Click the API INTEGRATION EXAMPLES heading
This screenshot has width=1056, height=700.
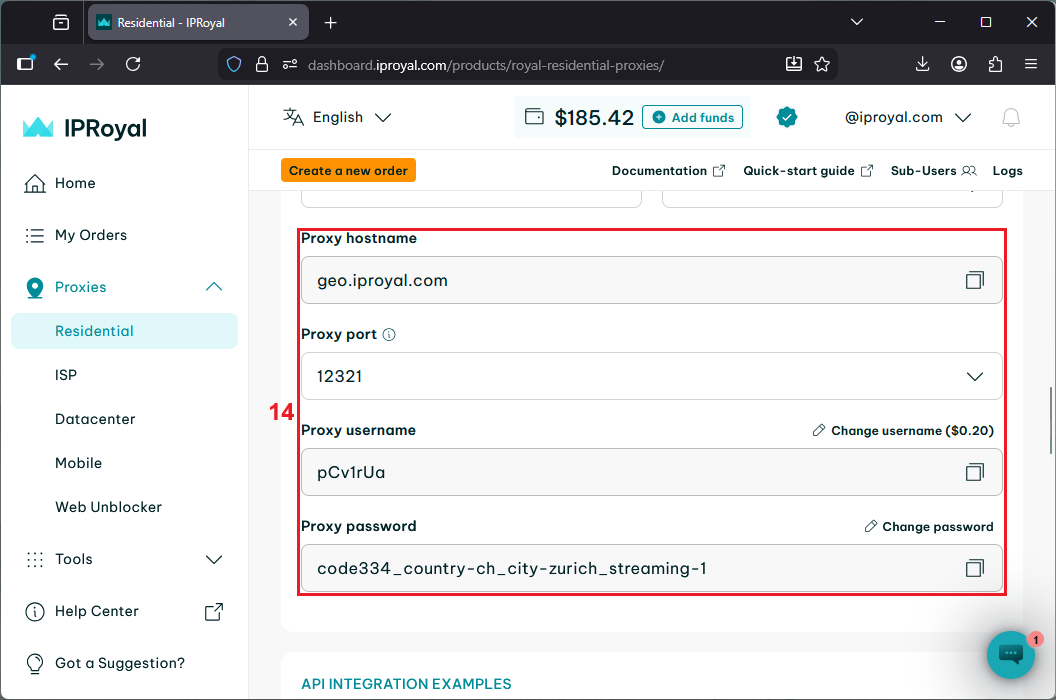coord(406,684)
